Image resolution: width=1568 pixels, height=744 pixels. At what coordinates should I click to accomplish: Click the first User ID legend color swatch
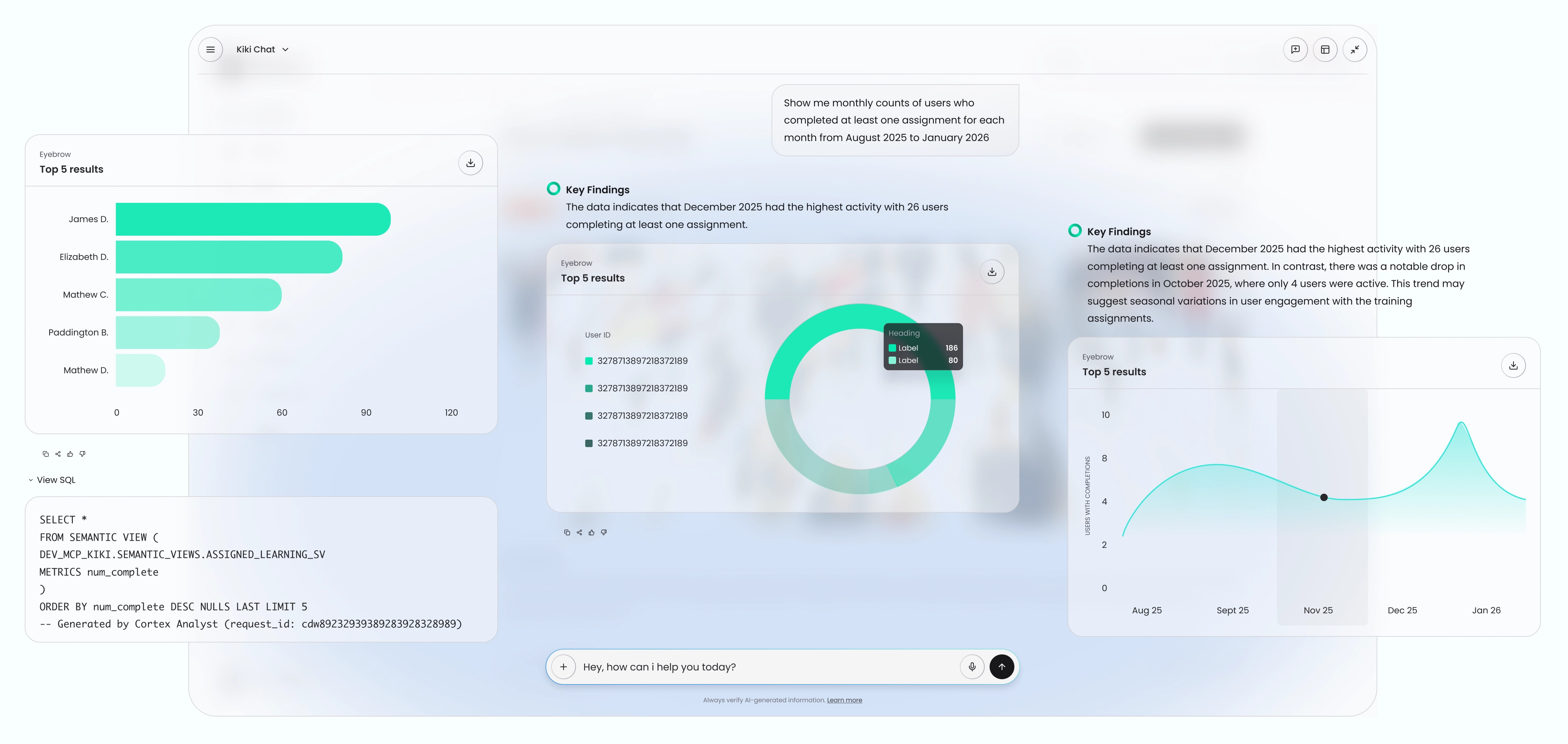point(589,361)
